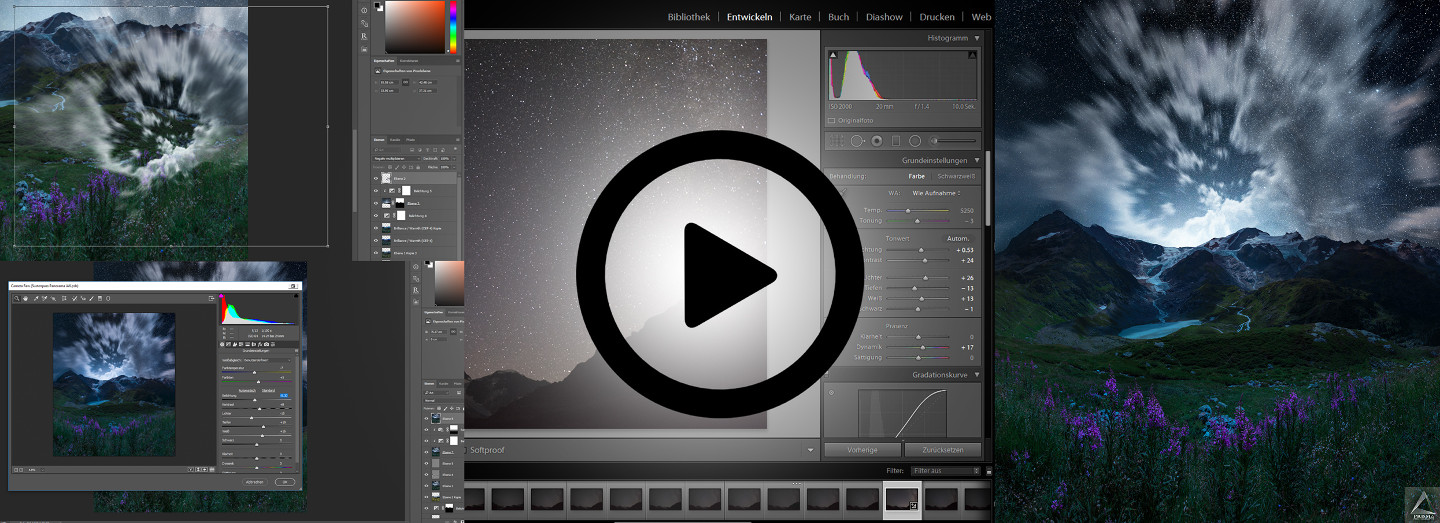Click the curve point adjustment target icon
Viewport: 1440px width, 523px height.
[x=831, y=392]
